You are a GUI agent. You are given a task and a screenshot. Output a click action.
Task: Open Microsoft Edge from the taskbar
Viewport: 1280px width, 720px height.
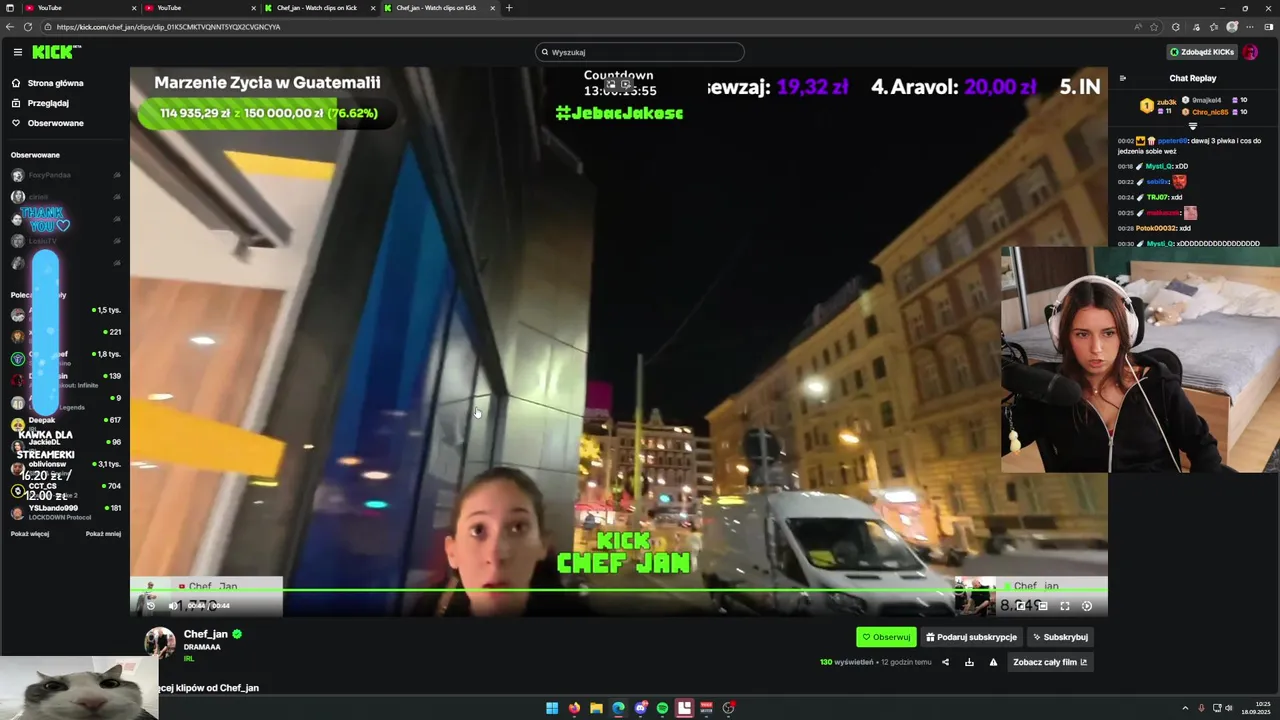point(618,708)
